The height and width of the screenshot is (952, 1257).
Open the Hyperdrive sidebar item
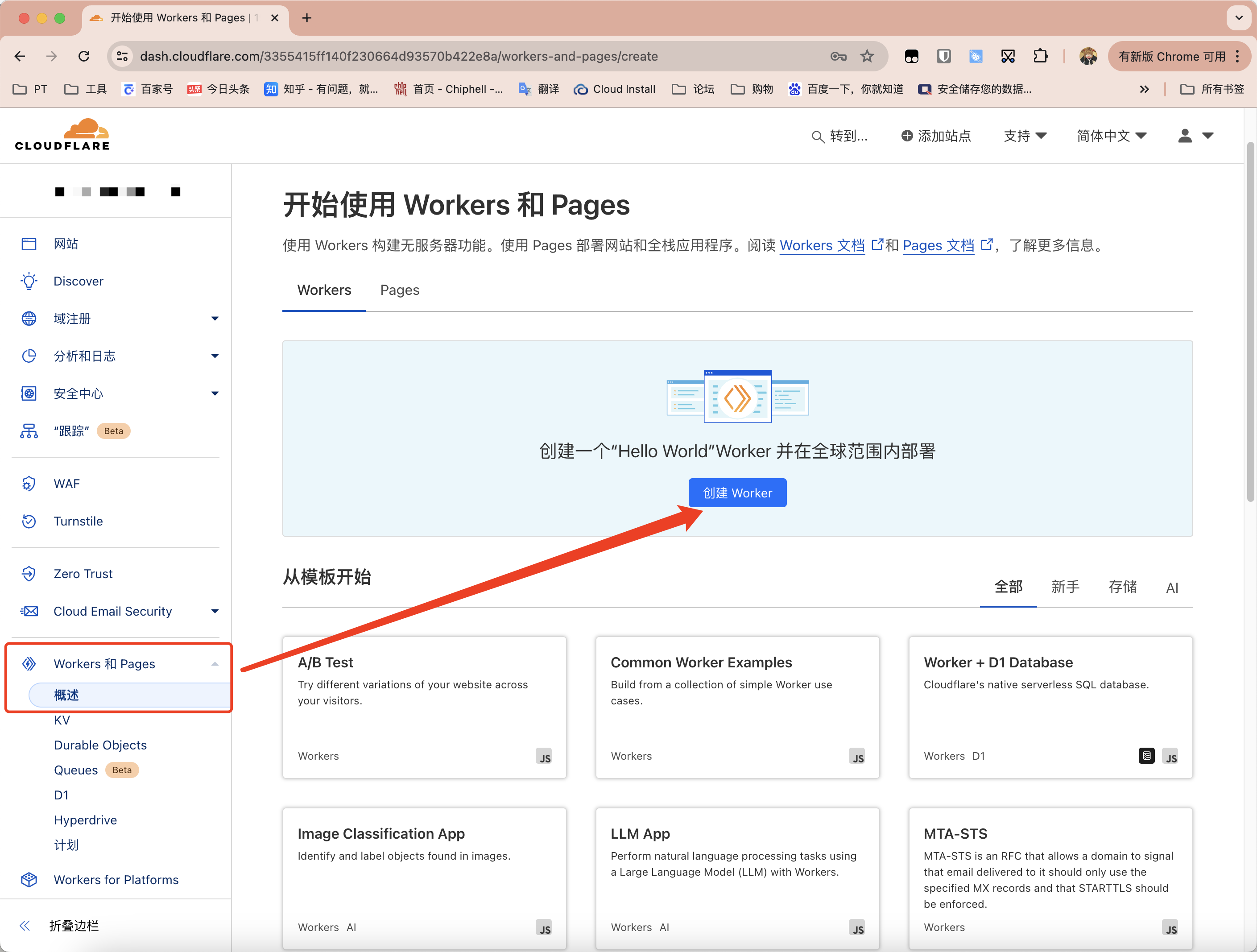click(85, 820)
